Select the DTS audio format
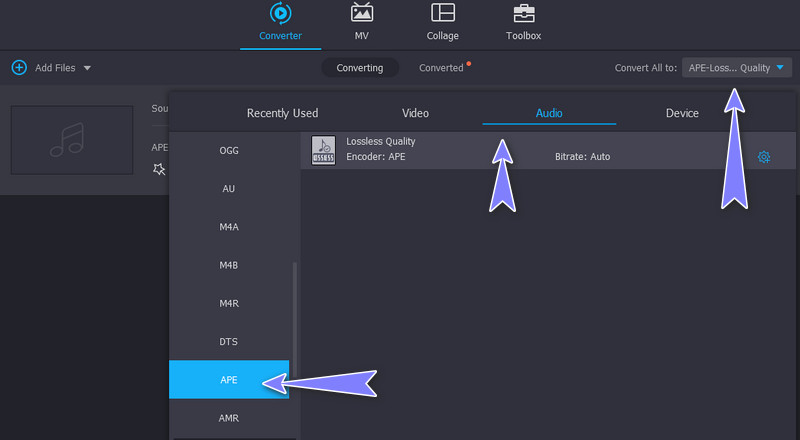 (229, 342)
